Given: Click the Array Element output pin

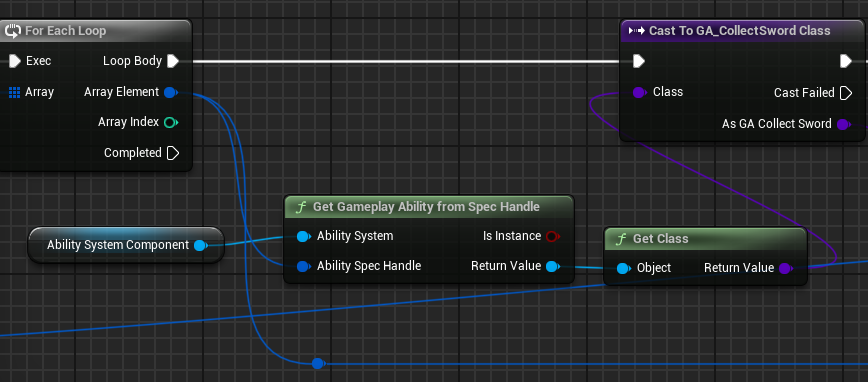Looking at the screenshot, I should [x=171, y=92].
